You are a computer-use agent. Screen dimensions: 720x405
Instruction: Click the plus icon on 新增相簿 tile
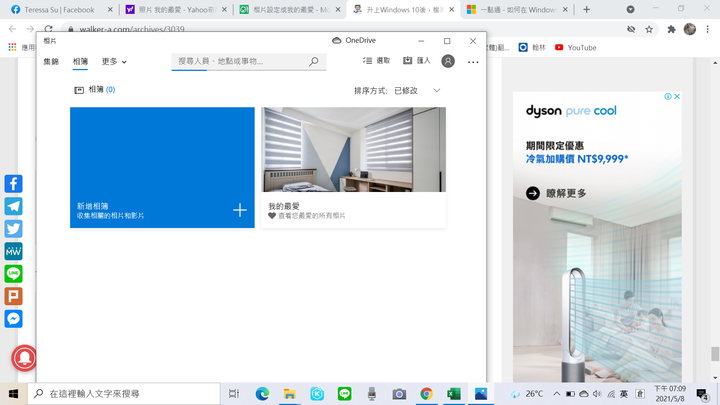(240, 210)
